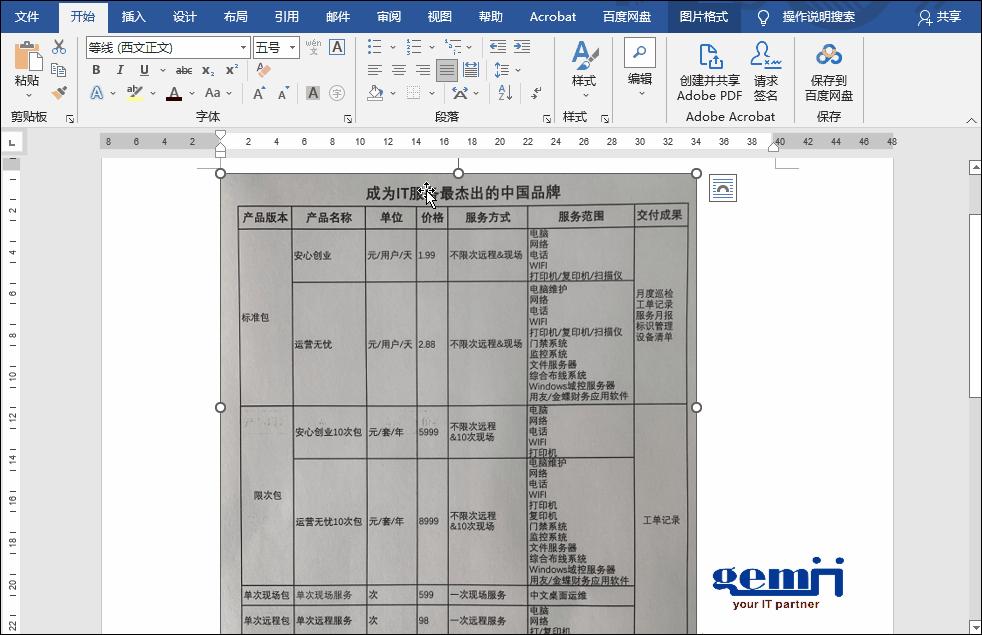Click the picture layout options icon beside image
982x635 pixels.
(x=722, y=187)
